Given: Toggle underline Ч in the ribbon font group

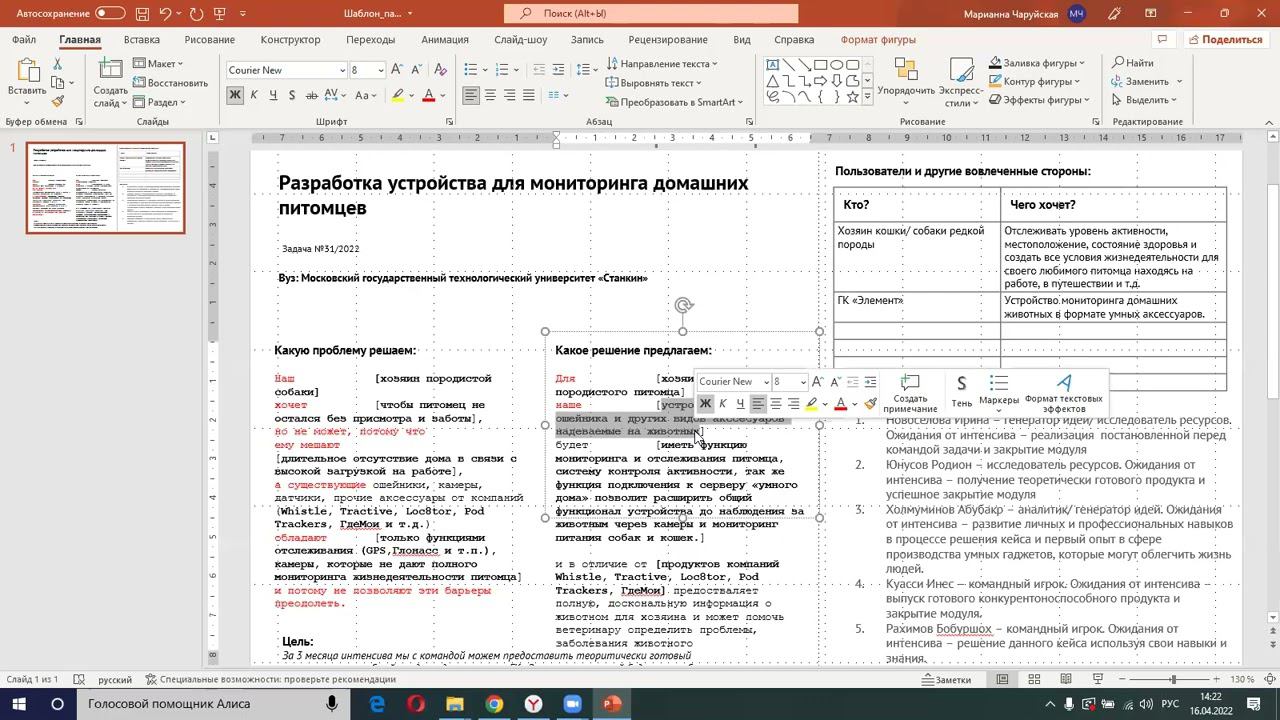Looking at the screenshot, I should [272, 95].
